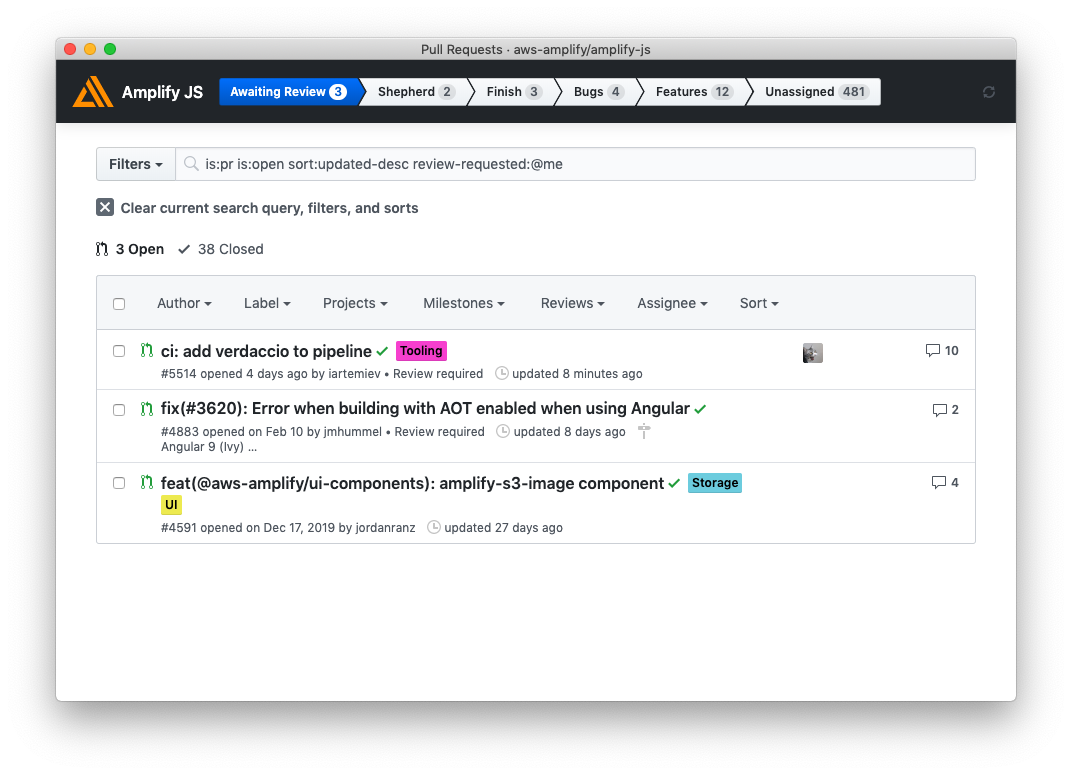
Task: Click author link iartemiev
Action: pyautogui.click(x=354, y=373)
